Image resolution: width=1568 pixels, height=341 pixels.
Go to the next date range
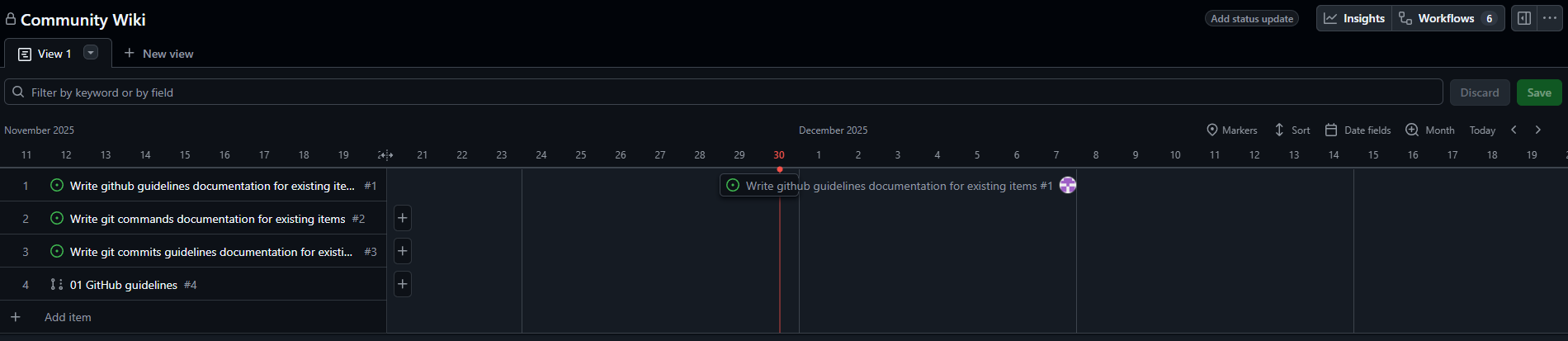click(x=1537, y=130)
